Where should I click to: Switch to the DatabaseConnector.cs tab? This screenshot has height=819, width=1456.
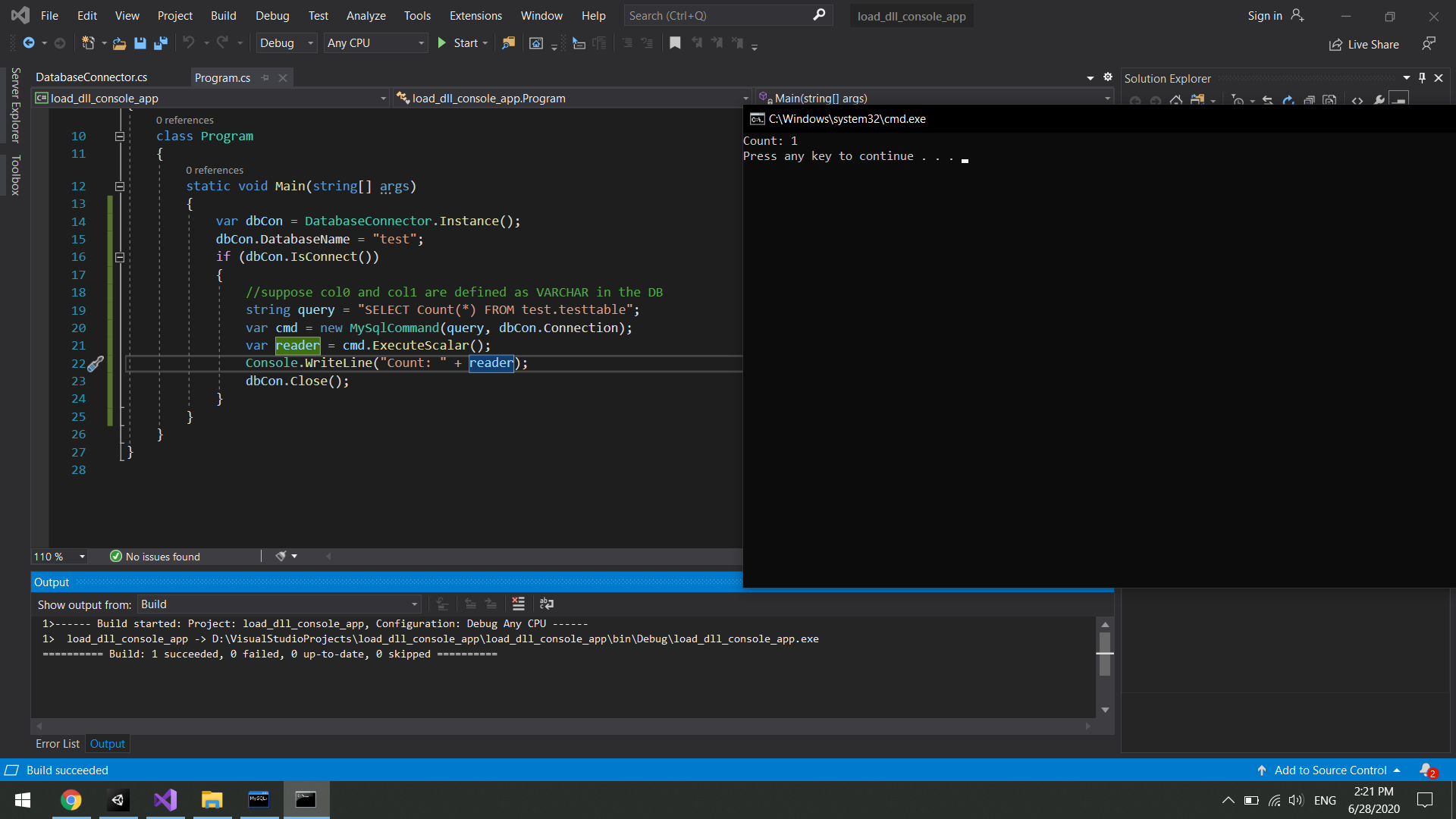pyautogui.click(x=91, y=77)
